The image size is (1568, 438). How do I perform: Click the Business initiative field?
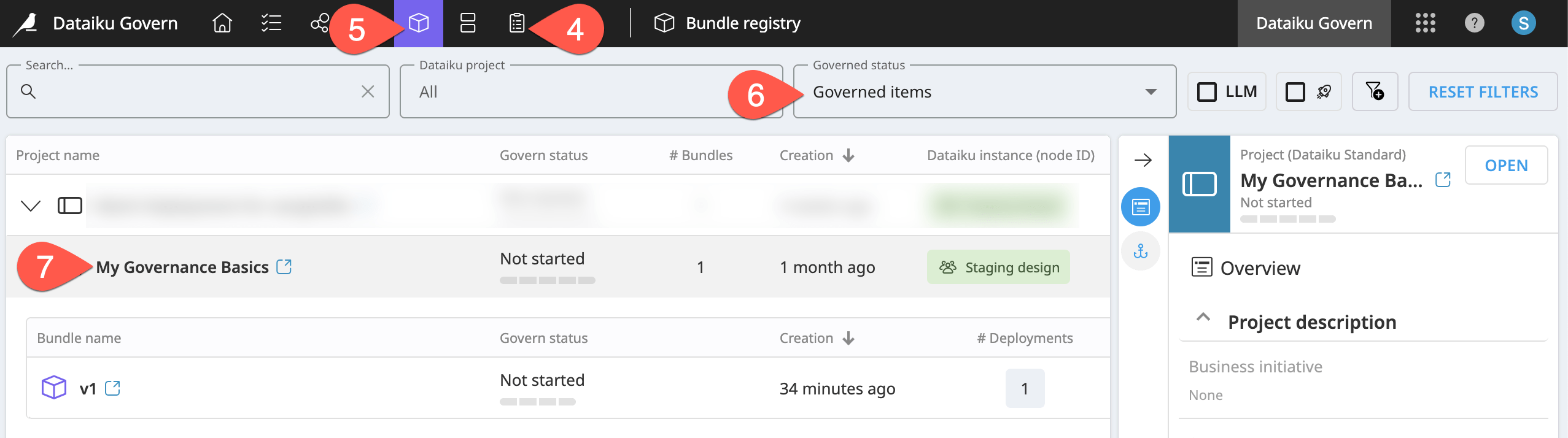point(1363,380)
